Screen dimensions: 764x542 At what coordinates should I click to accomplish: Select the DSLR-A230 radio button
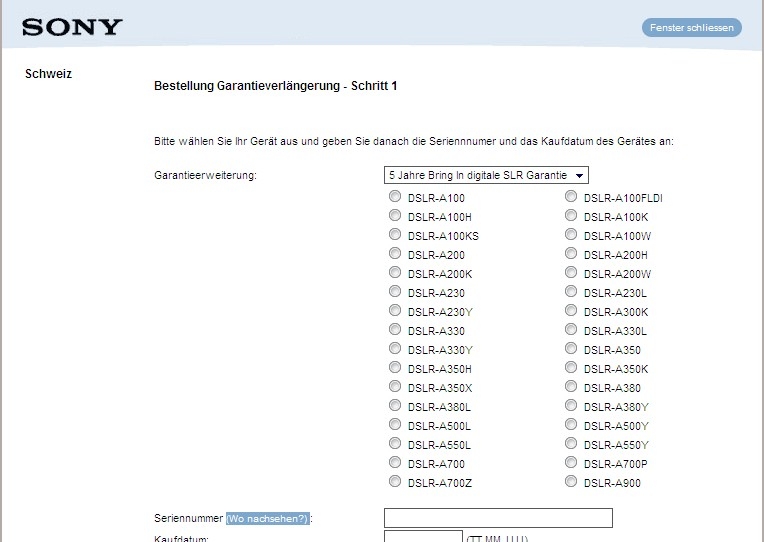point(395,291)
